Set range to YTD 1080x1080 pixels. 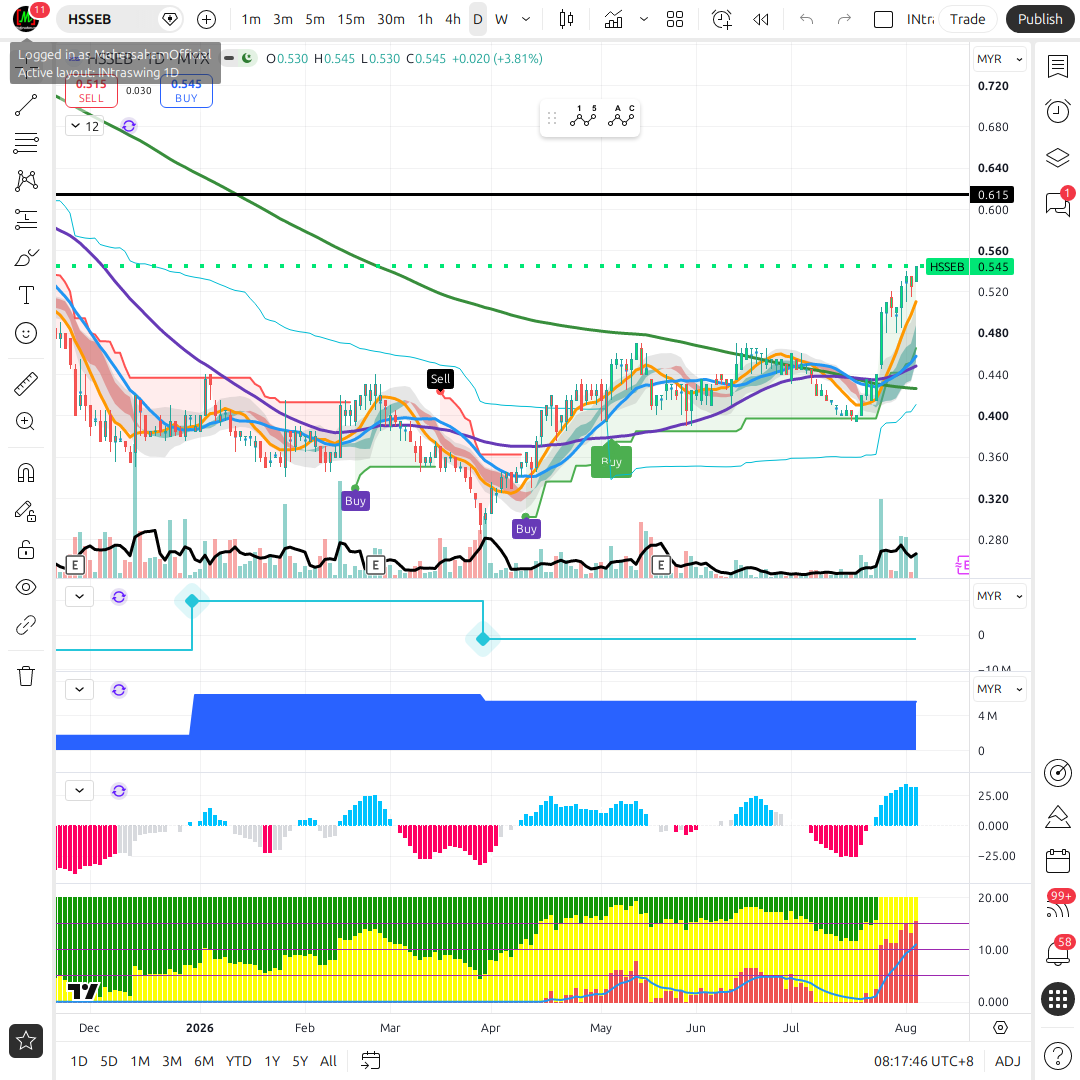click(x=238, y=1061)
